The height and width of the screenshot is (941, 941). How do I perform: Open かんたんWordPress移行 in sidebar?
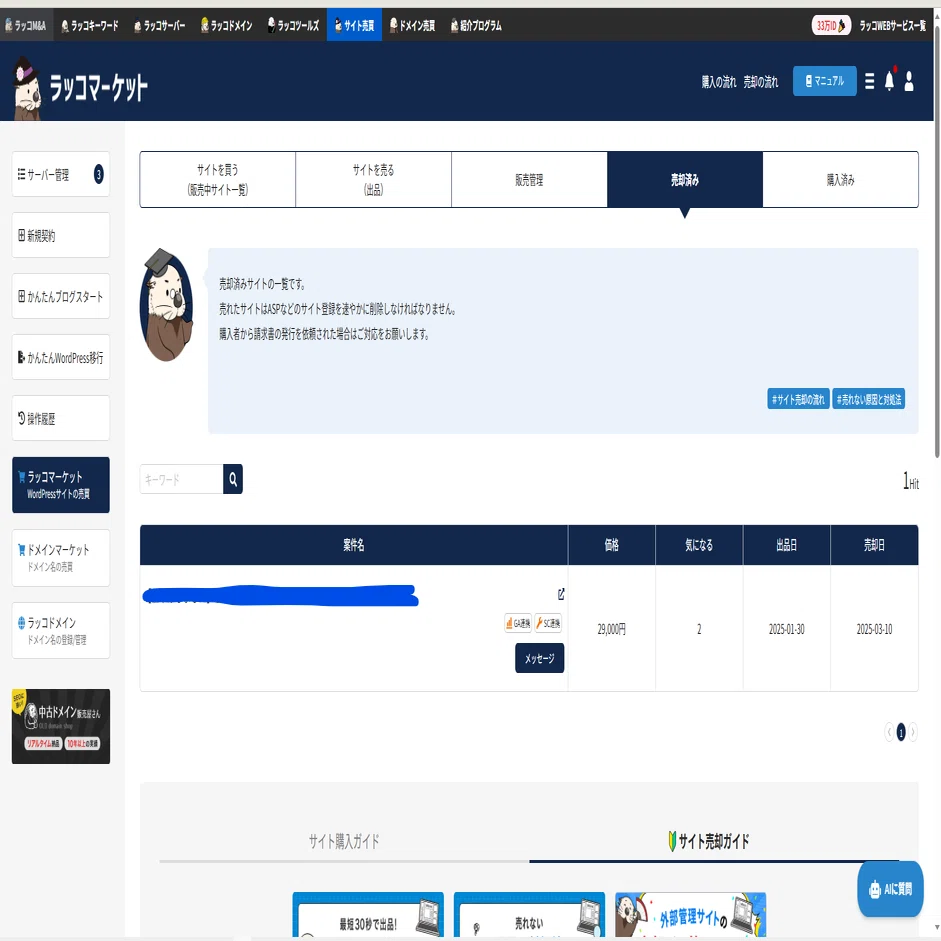click(x=61, y=358)
